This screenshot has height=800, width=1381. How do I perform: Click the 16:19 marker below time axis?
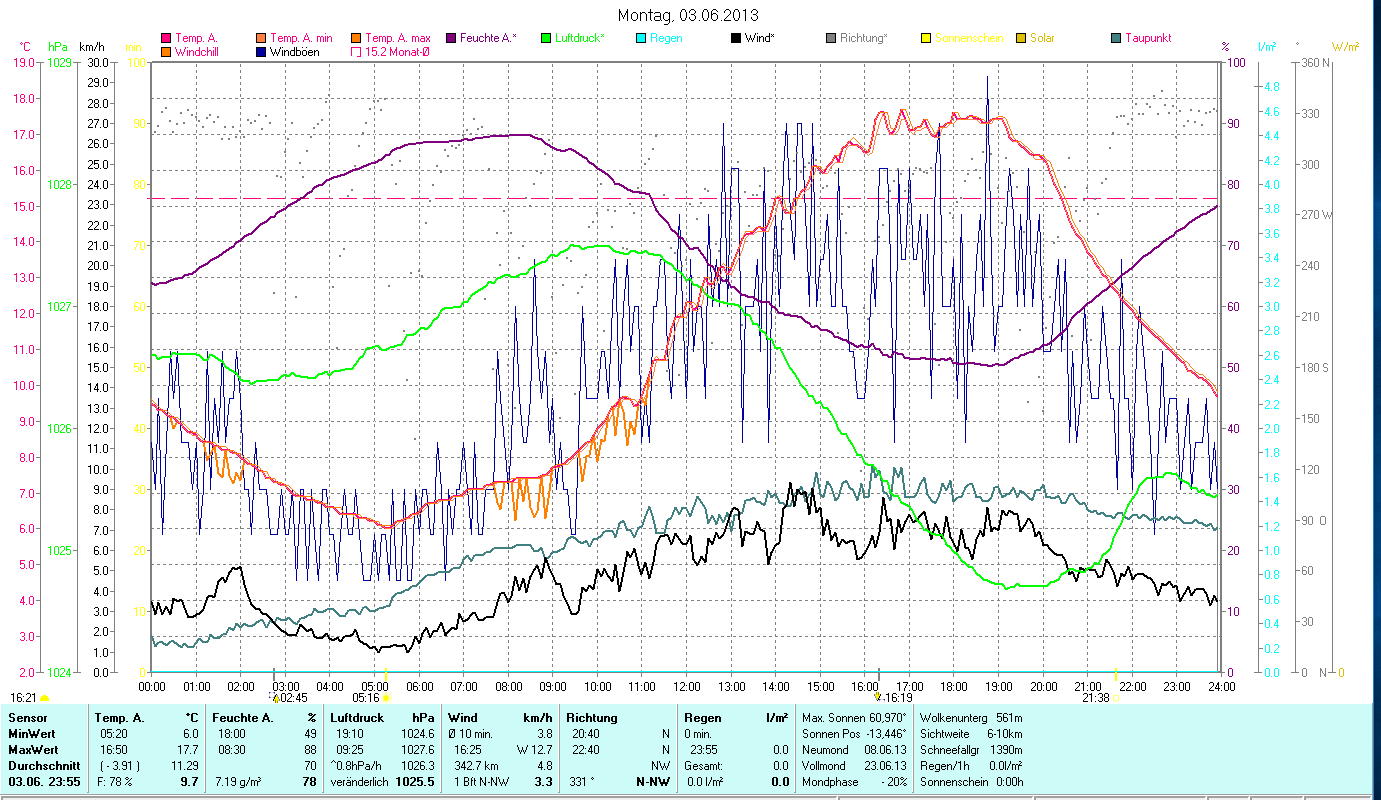click(x=896, y=698)
